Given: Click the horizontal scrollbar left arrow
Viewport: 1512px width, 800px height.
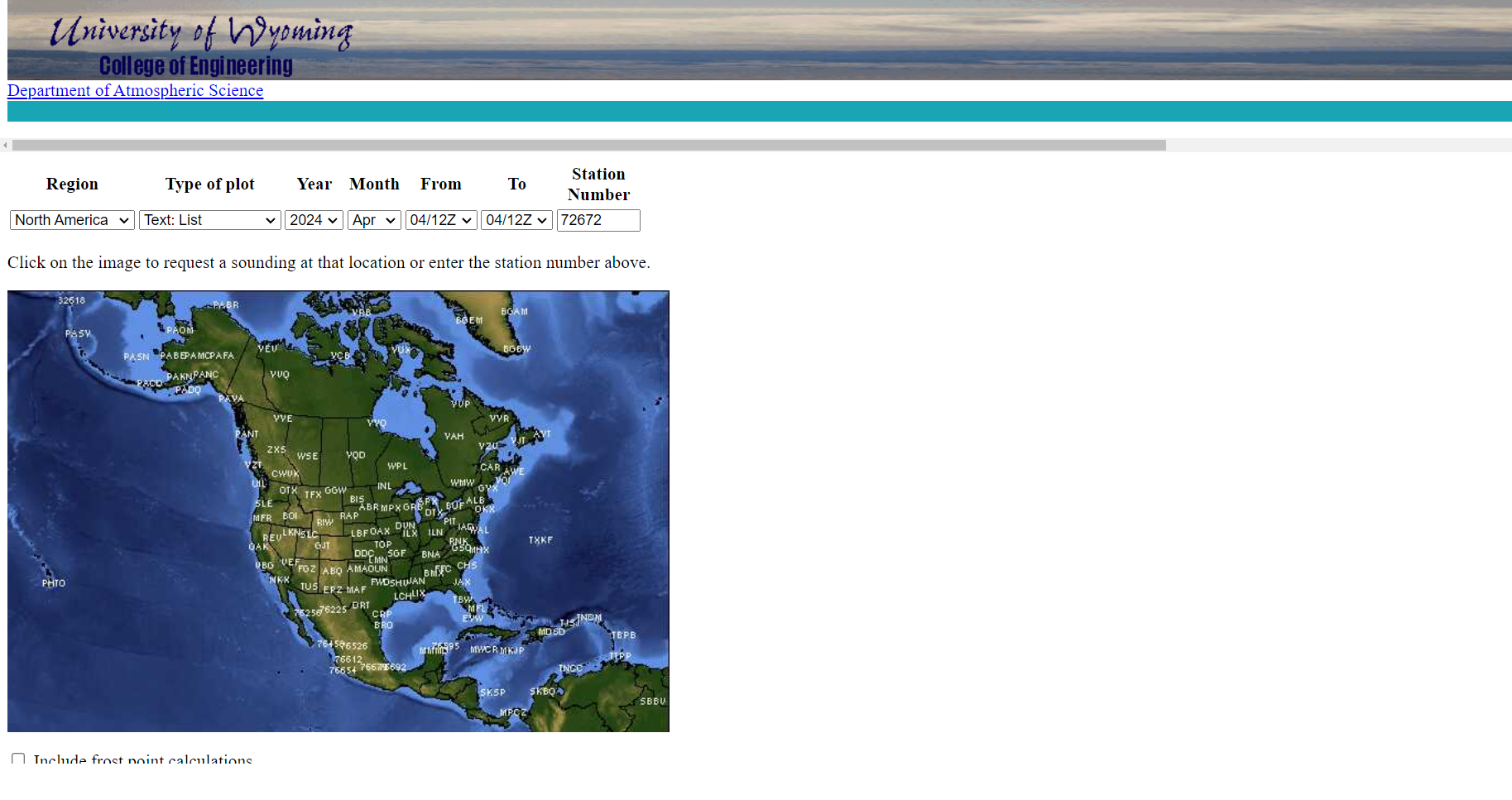Looking at the screenshot, I should (x=5, y=145).
